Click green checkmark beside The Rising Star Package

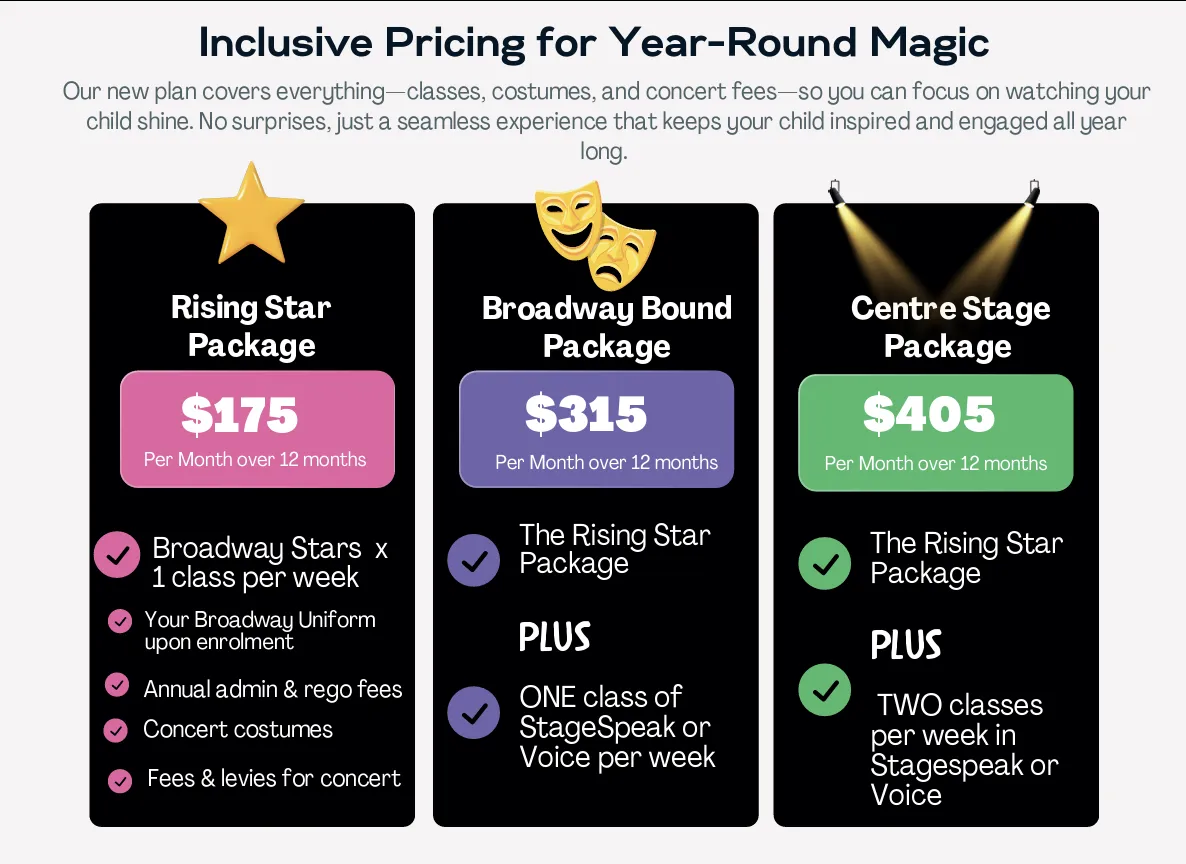[x=825, y=564]
